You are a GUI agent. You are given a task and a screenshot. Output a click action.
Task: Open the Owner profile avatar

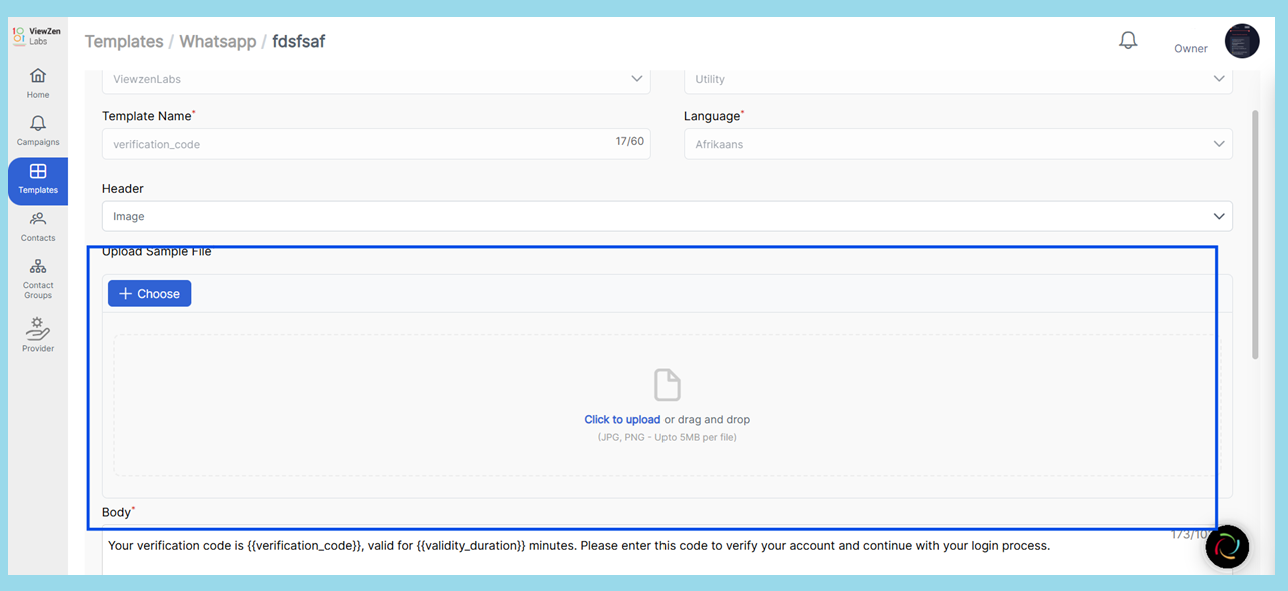[1241, 42]
